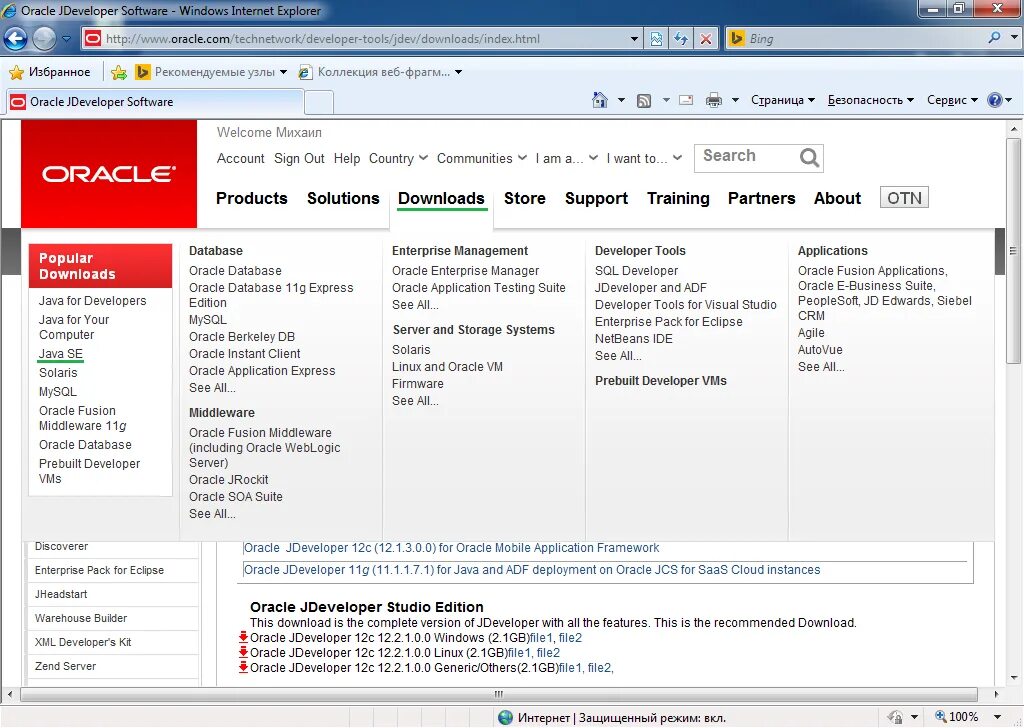Click the red Oracle logo
Screen dimensions: 1024x728
click(109, 174)
